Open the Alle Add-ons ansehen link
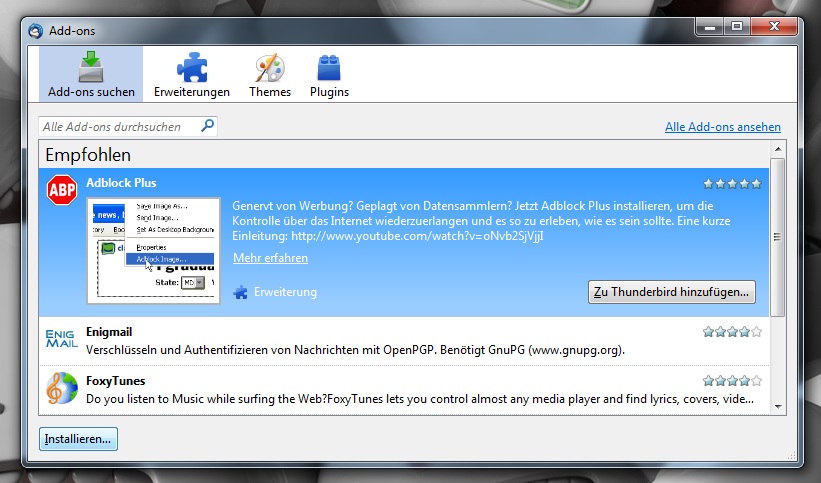This screenshot has height=483, width=821. coord(723,127)
